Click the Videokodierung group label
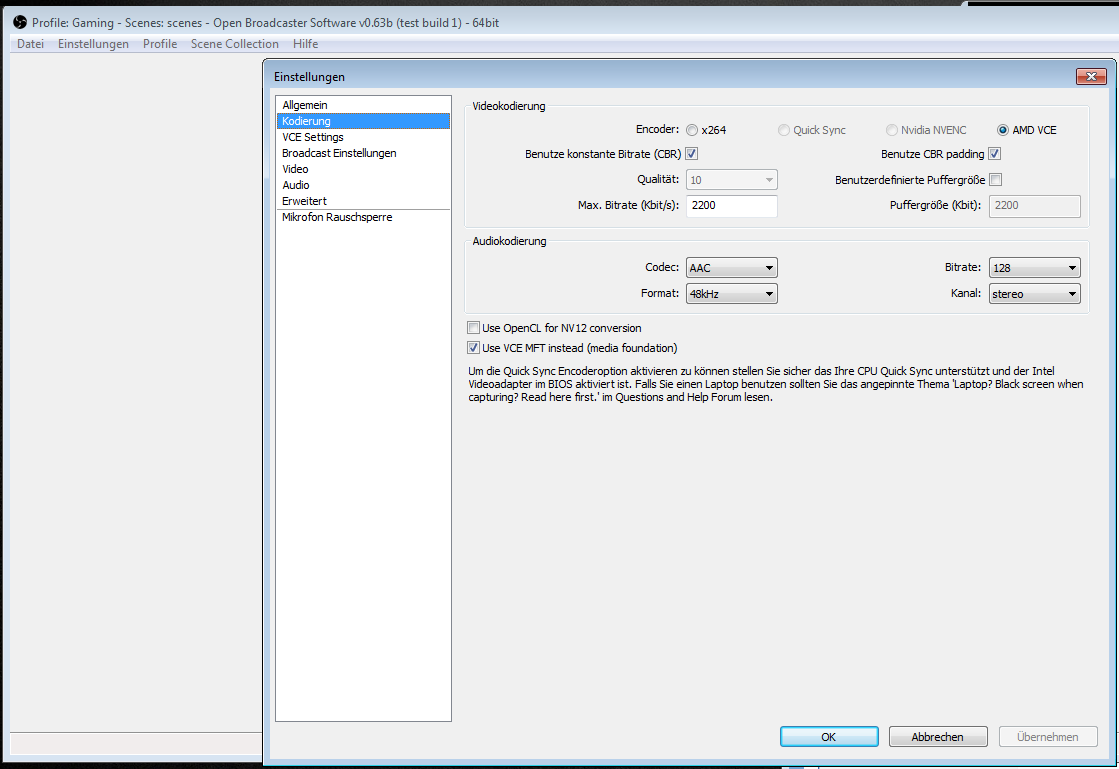This screenshot has height=769, width=1119. 509,106
